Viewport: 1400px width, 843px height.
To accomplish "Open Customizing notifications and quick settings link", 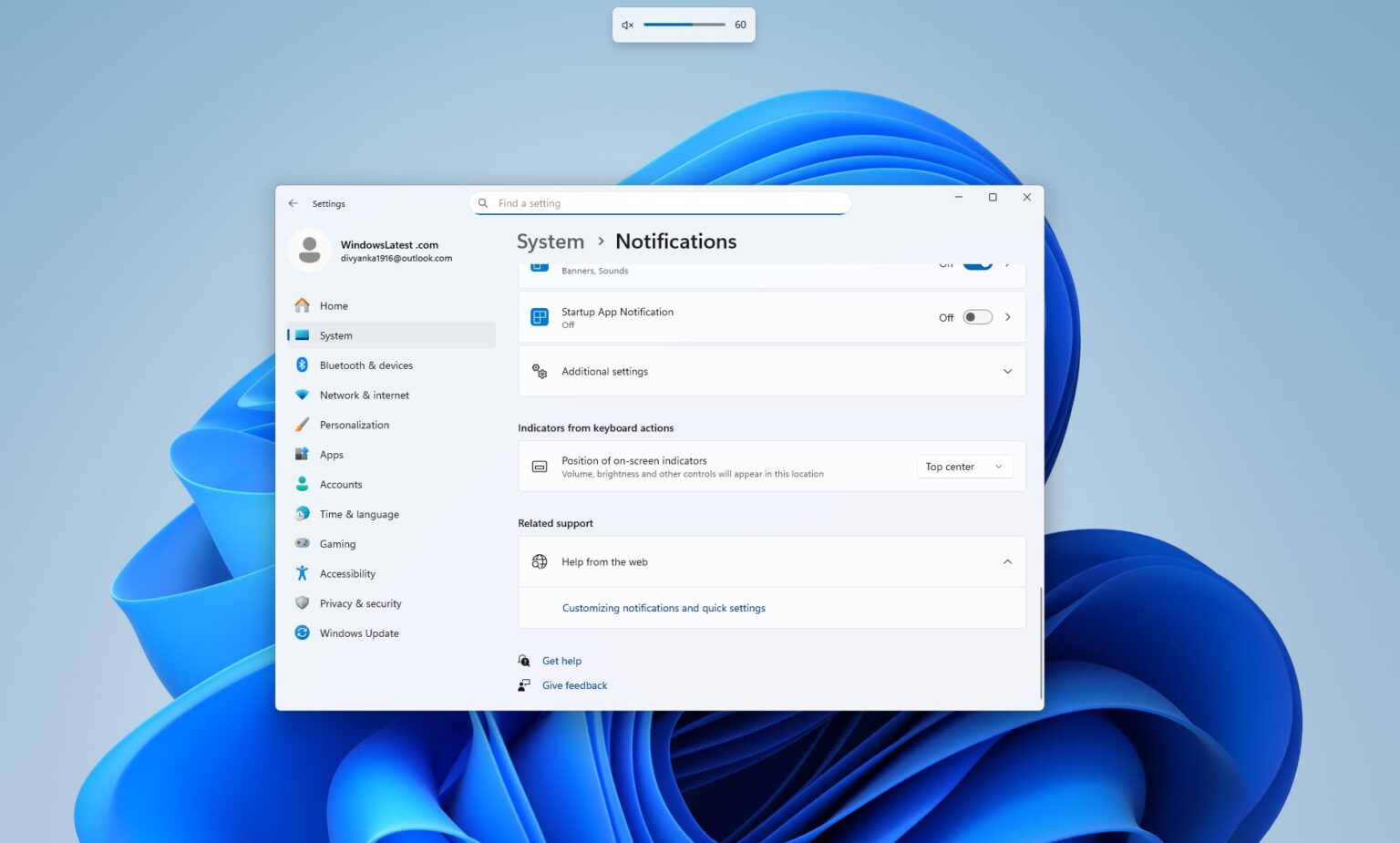I will point(663,607).
